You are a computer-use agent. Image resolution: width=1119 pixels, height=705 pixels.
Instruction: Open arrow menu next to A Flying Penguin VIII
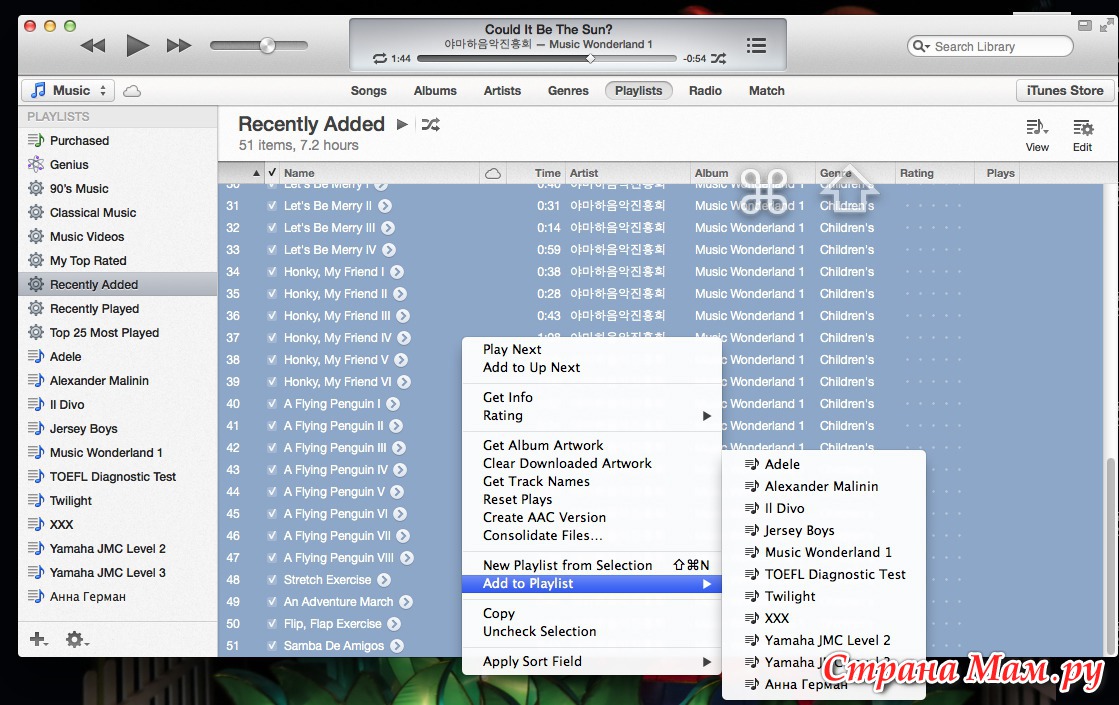point(407,558)
